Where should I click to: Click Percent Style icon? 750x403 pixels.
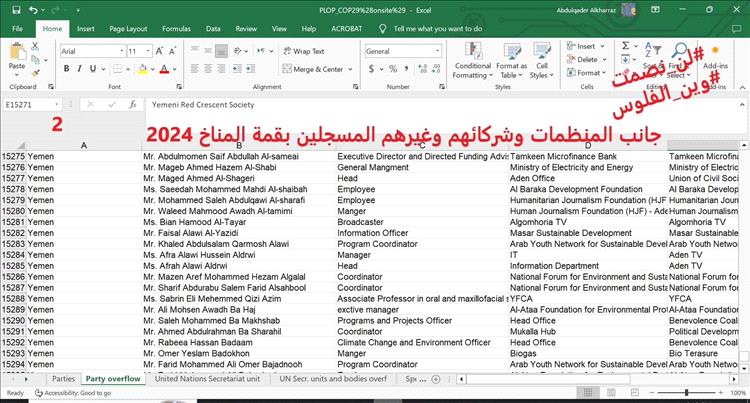tap(393, 69)
